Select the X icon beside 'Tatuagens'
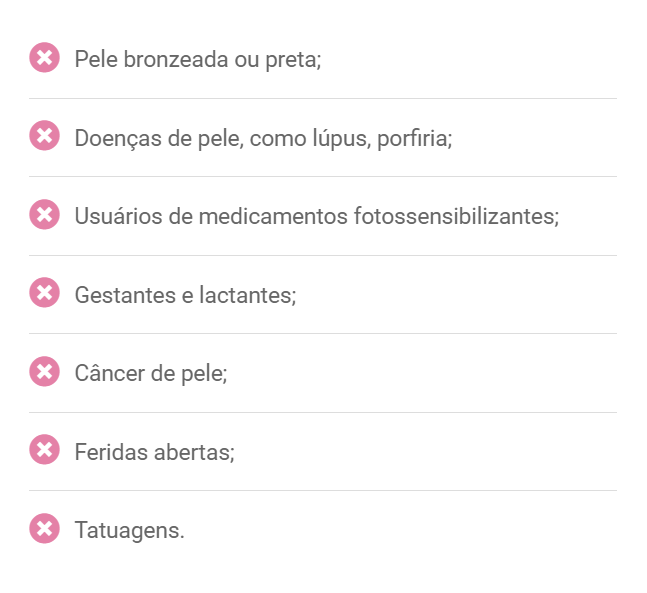This screenshot has height=593, width=647. pos(44,528)
